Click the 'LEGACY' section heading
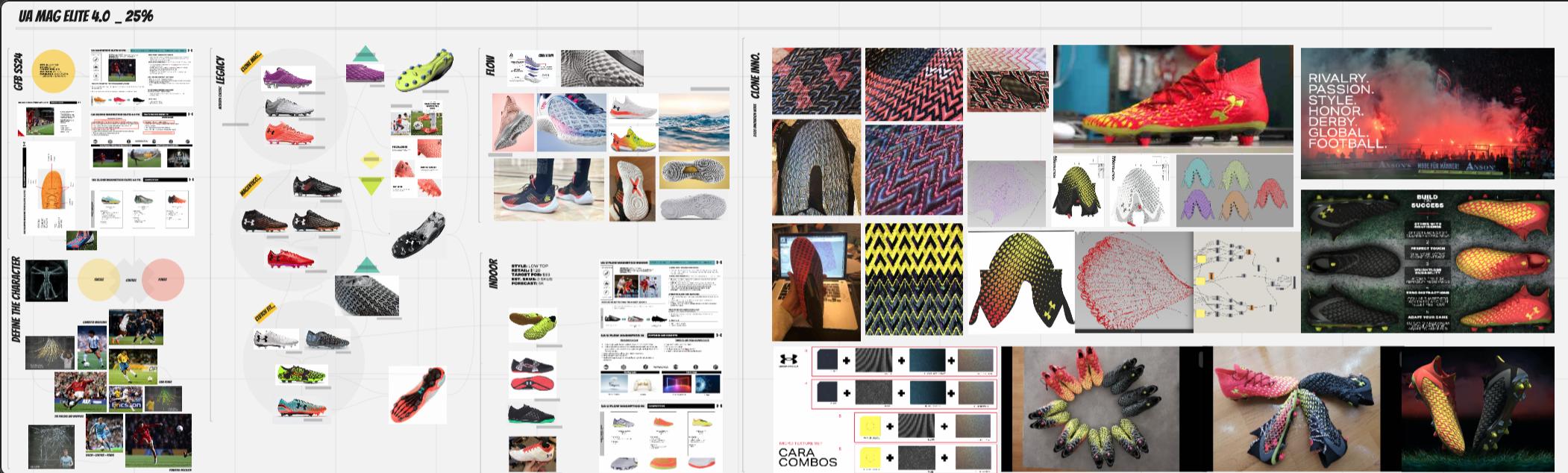 click(x=220, y=70)
